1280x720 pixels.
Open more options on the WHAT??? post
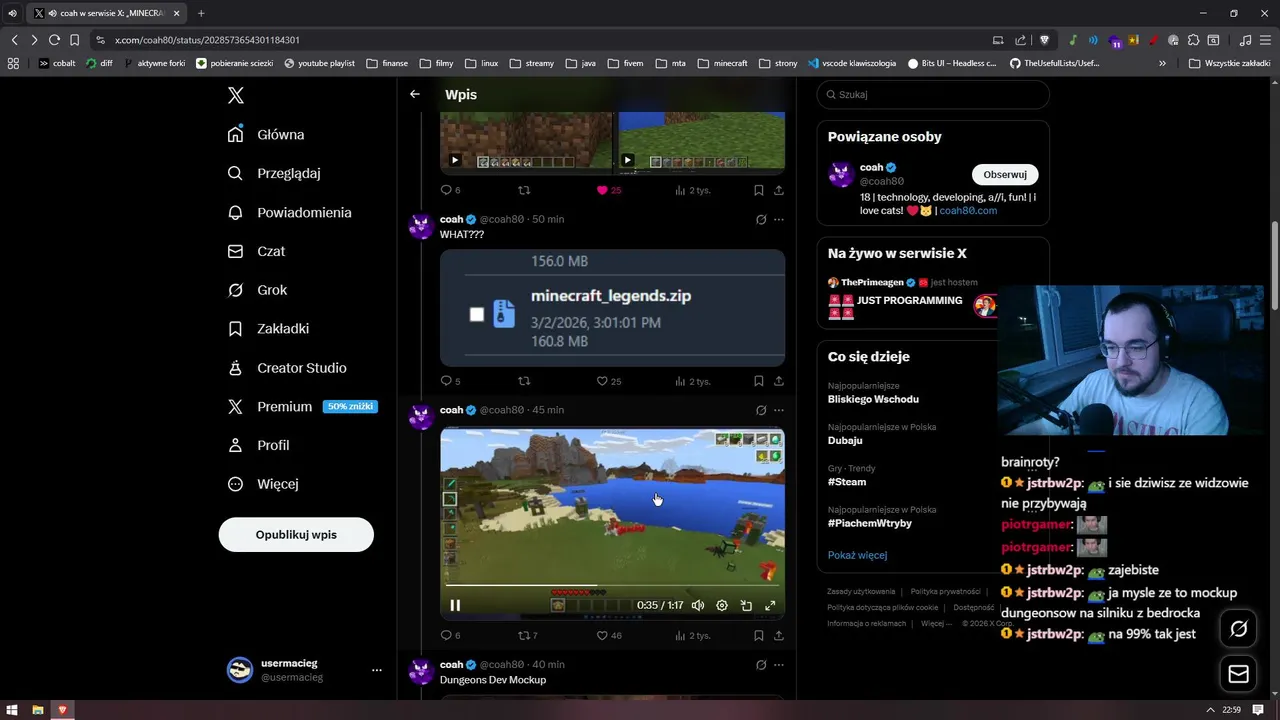pos(779,219)
